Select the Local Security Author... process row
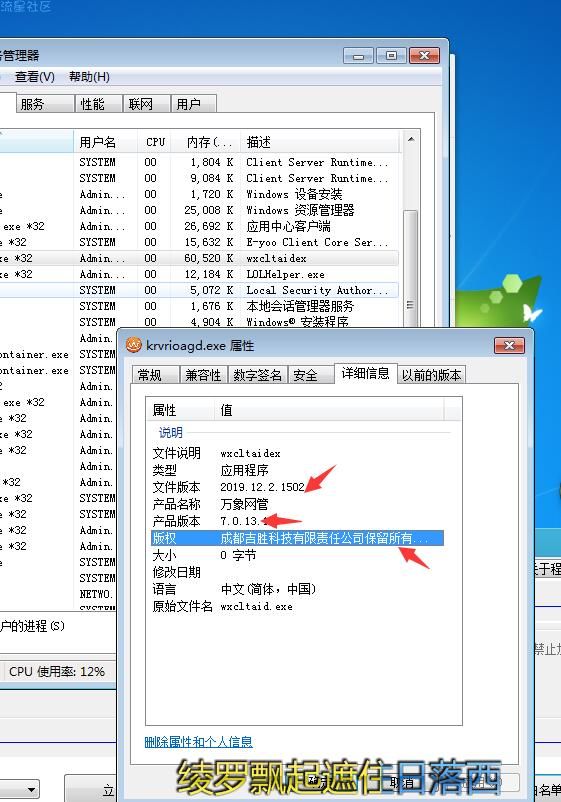The width and height of the screenshot is (561, 802). tap(199, 290)
